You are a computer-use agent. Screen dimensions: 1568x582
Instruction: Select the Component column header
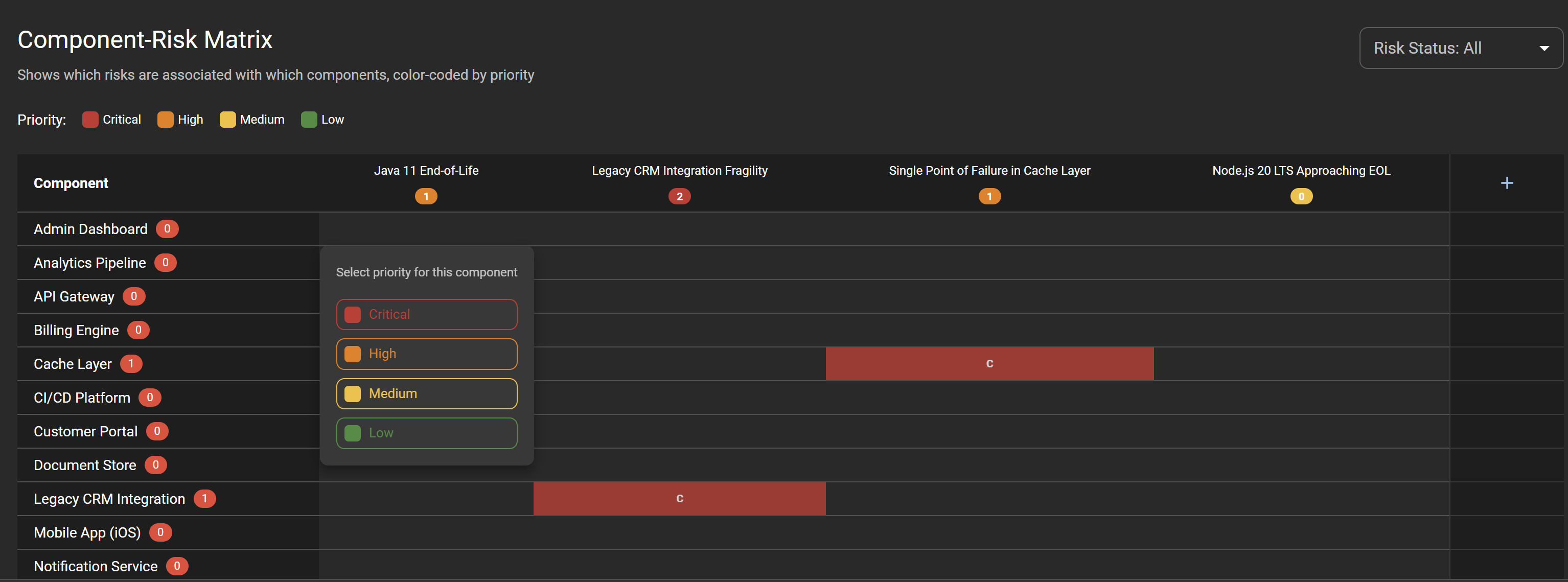click(71, 182)
